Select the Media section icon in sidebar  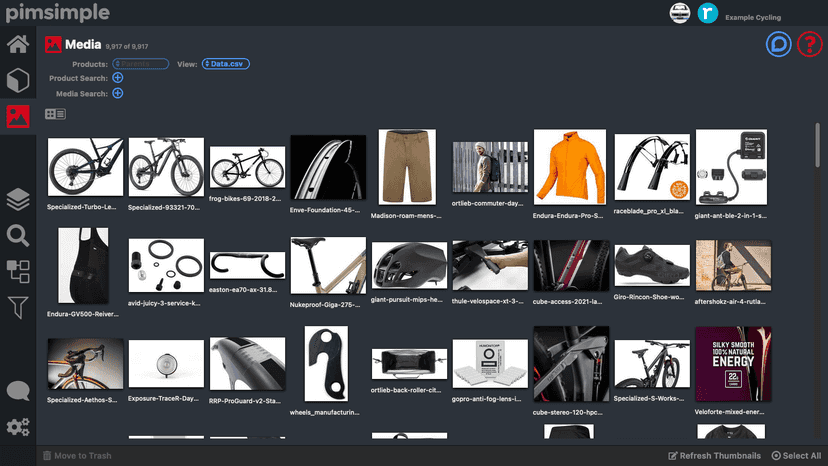pyautogui.click(x=18, y=116)
